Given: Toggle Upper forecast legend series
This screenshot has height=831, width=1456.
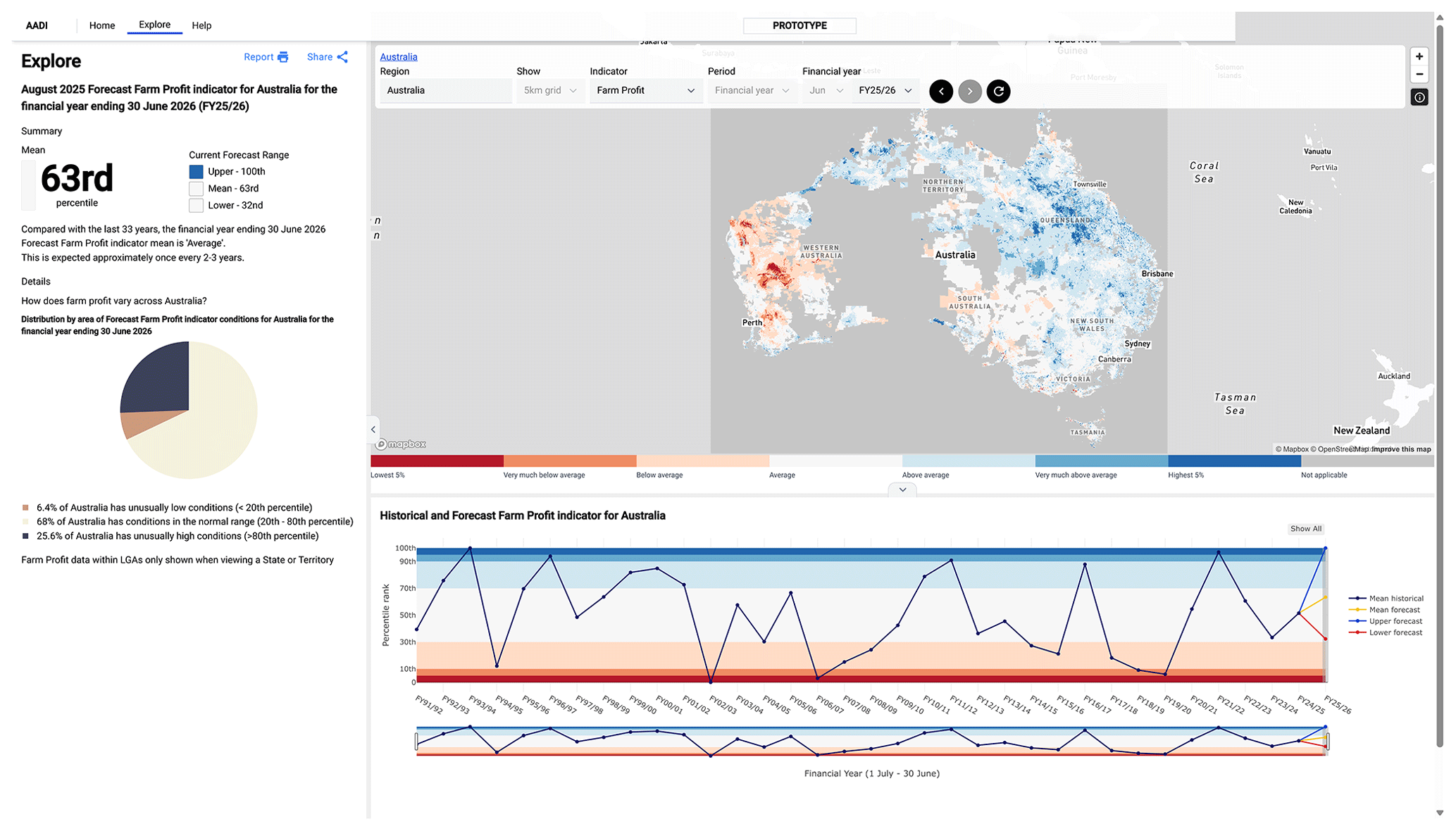Looking at the screenshot, I should 1386,621.
